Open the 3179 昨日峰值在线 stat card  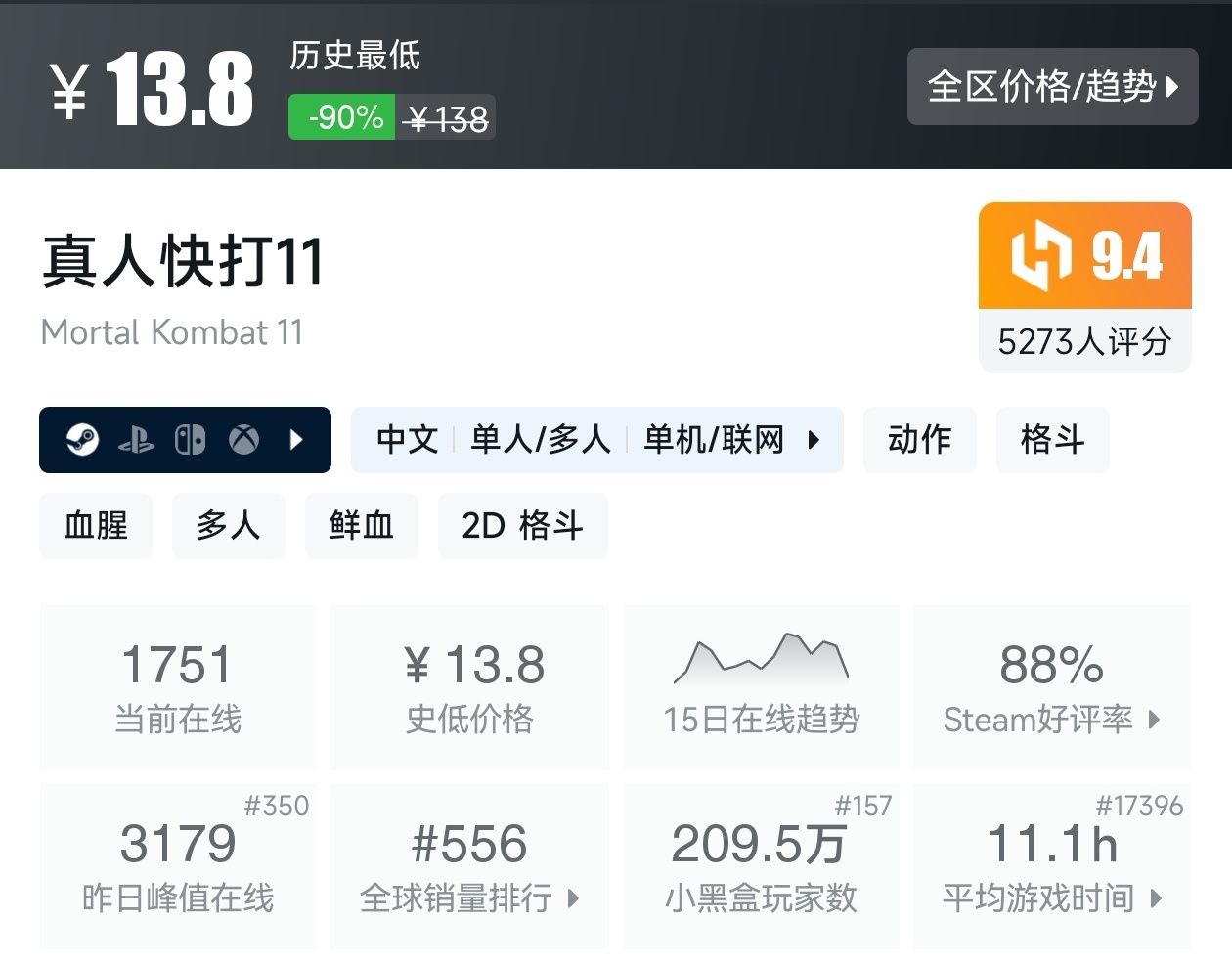pos(178,866)
